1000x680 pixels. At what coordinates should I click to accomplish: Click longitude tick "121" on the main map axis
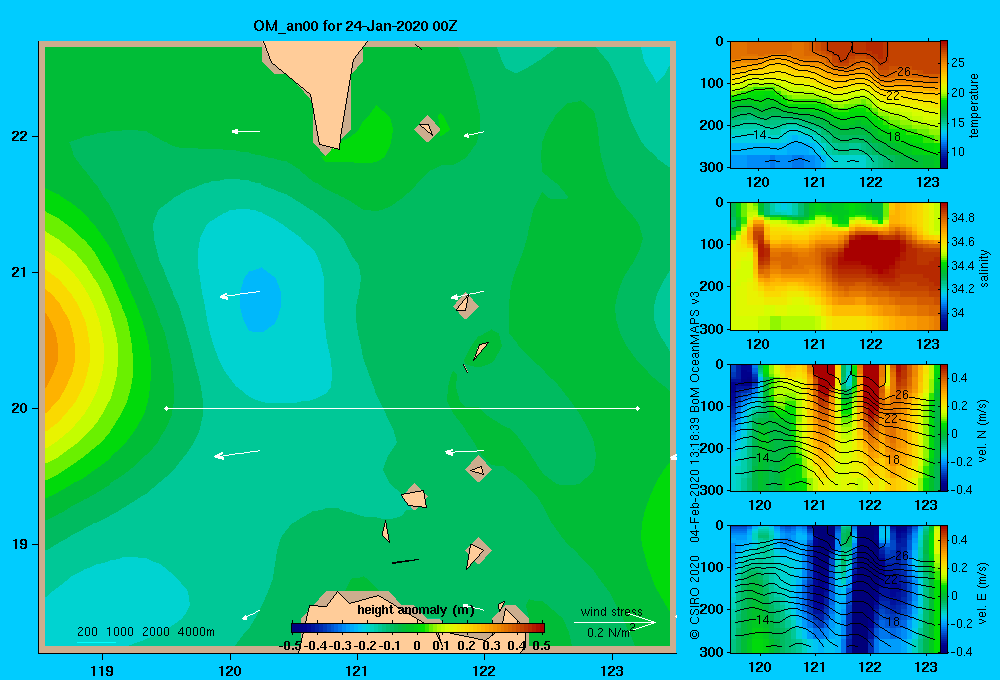[357, 670]
